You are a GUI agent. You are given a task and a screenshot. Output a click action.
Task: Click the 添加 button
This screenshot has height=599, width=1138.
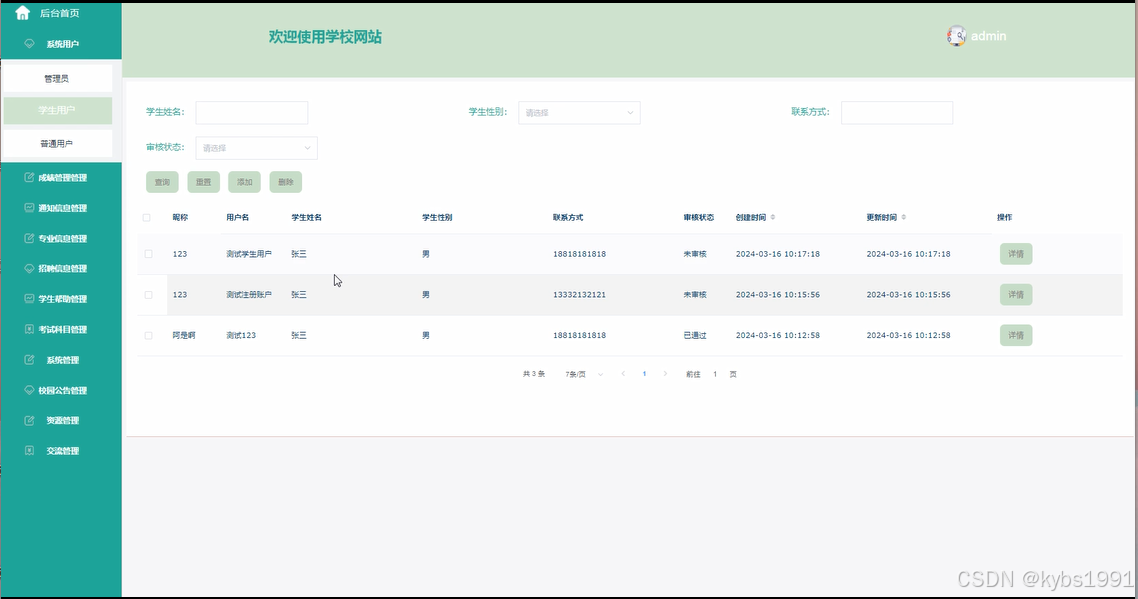point(245,182)
